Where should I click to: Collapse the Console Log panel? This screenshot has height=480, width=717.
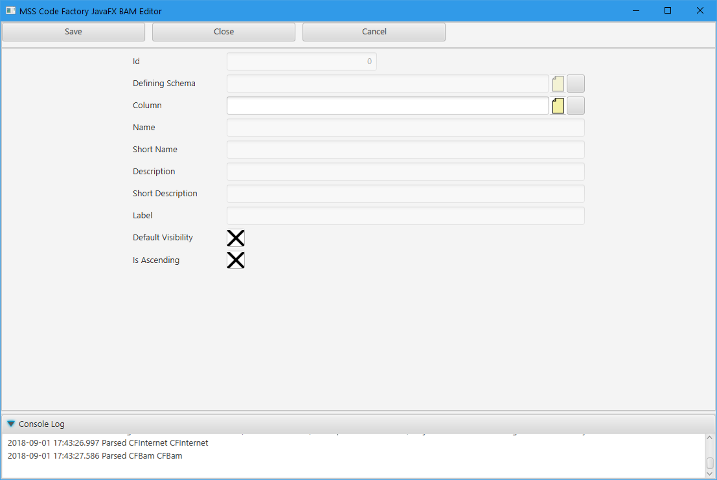[x=11, y=424]
